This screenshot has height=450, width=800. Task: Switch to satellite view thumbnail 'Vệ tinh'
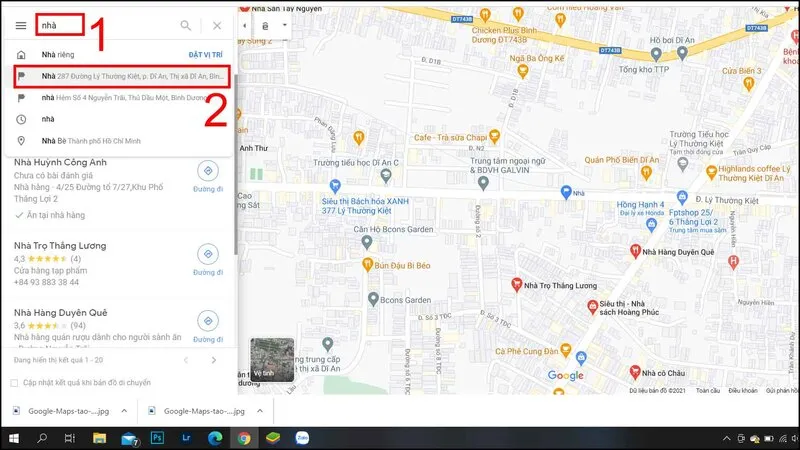(272, 360)
